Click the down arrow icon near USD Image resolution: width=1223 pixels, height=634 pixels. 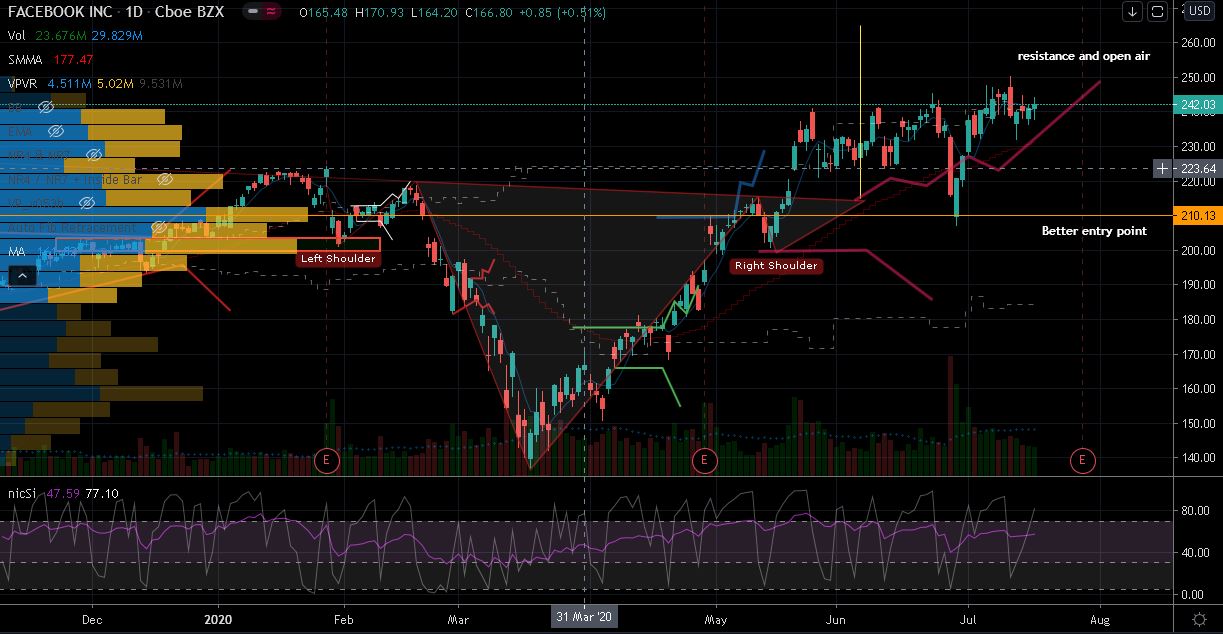[x=1132, y=11]
